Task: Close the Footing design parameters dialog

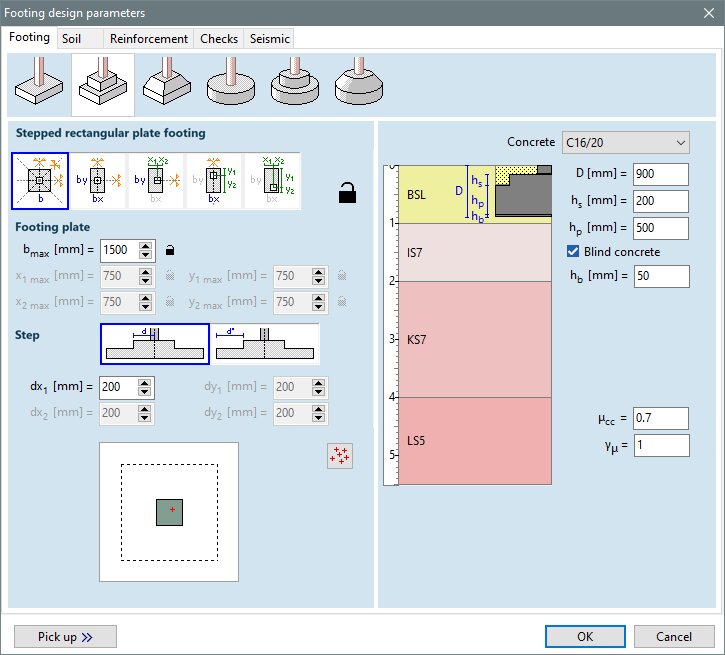Action: [x=709, y=13]
